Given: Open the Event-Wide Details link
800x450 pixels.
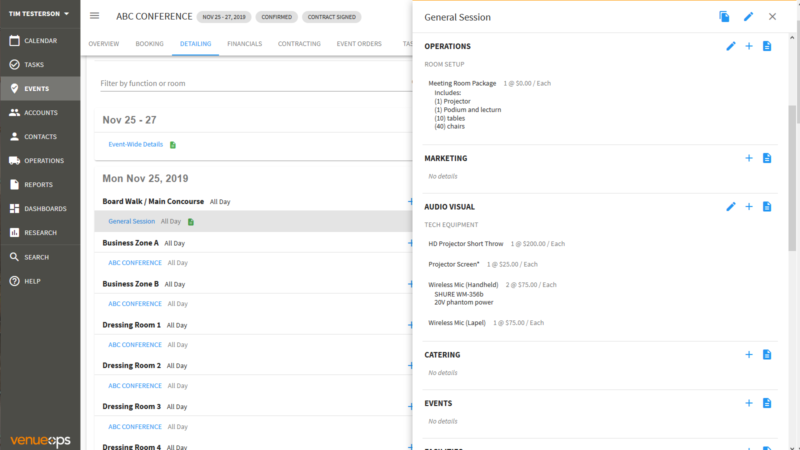Looking at the screenshot, I should click(x=136, y=144).
